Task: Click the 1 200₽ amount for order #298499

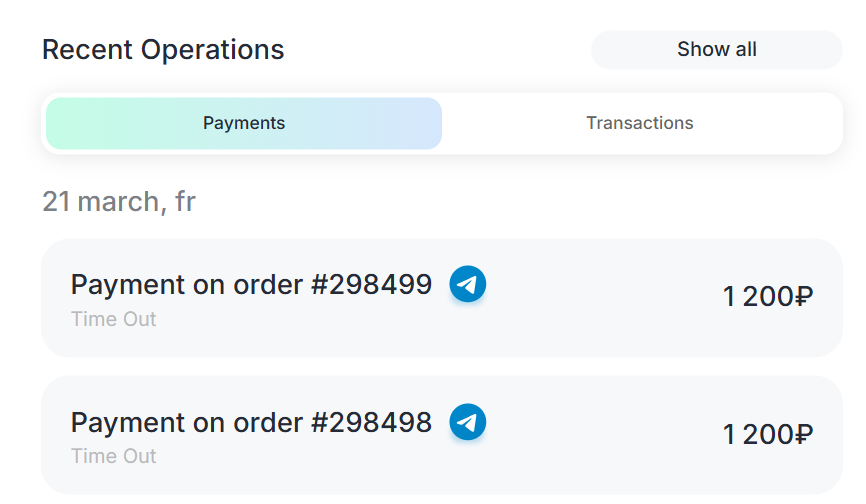Action: pos(767,297)
